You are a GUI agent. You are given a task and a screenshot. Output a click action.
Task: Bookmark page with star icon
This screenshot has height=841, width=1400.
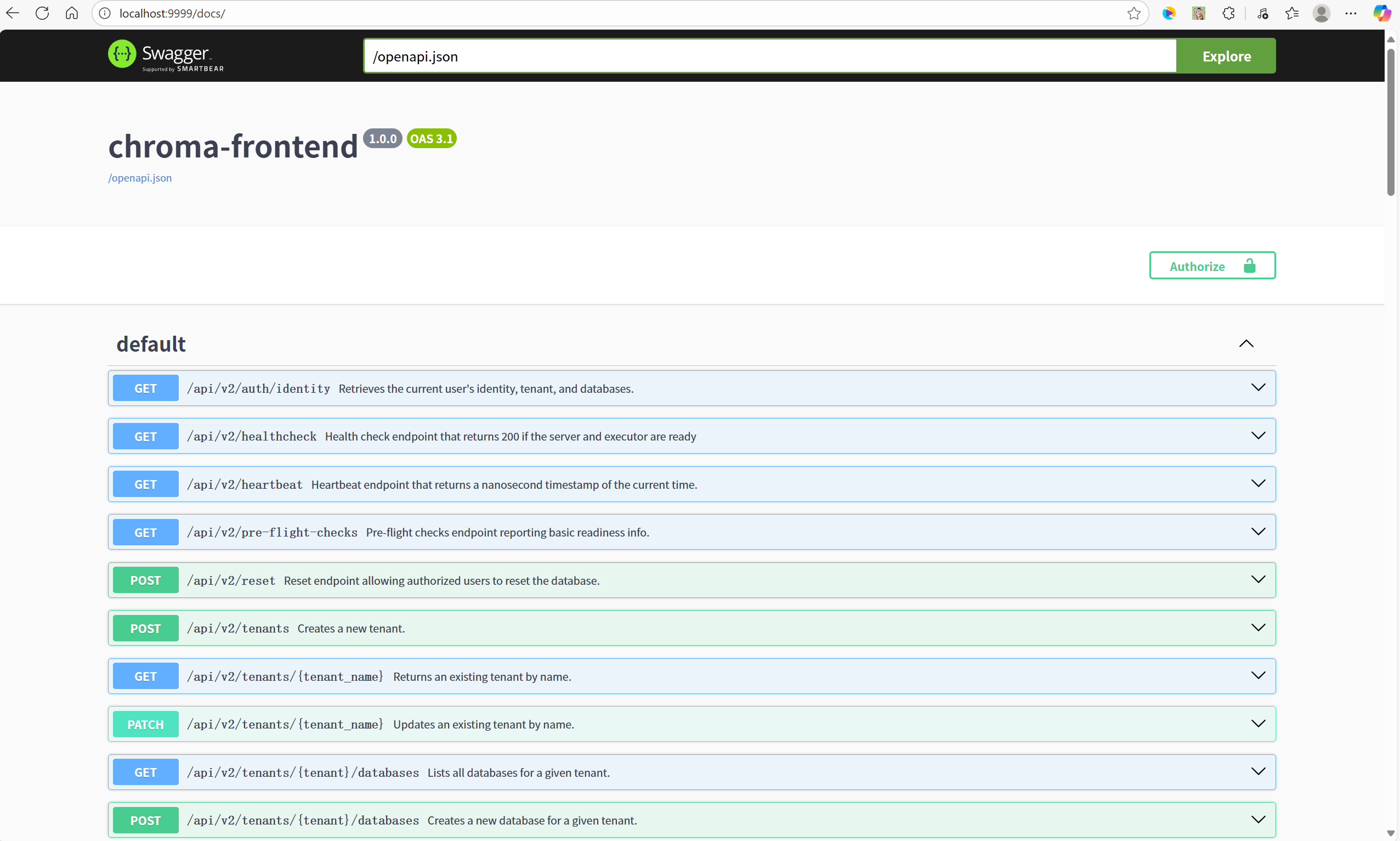(x=1133, y=13)
